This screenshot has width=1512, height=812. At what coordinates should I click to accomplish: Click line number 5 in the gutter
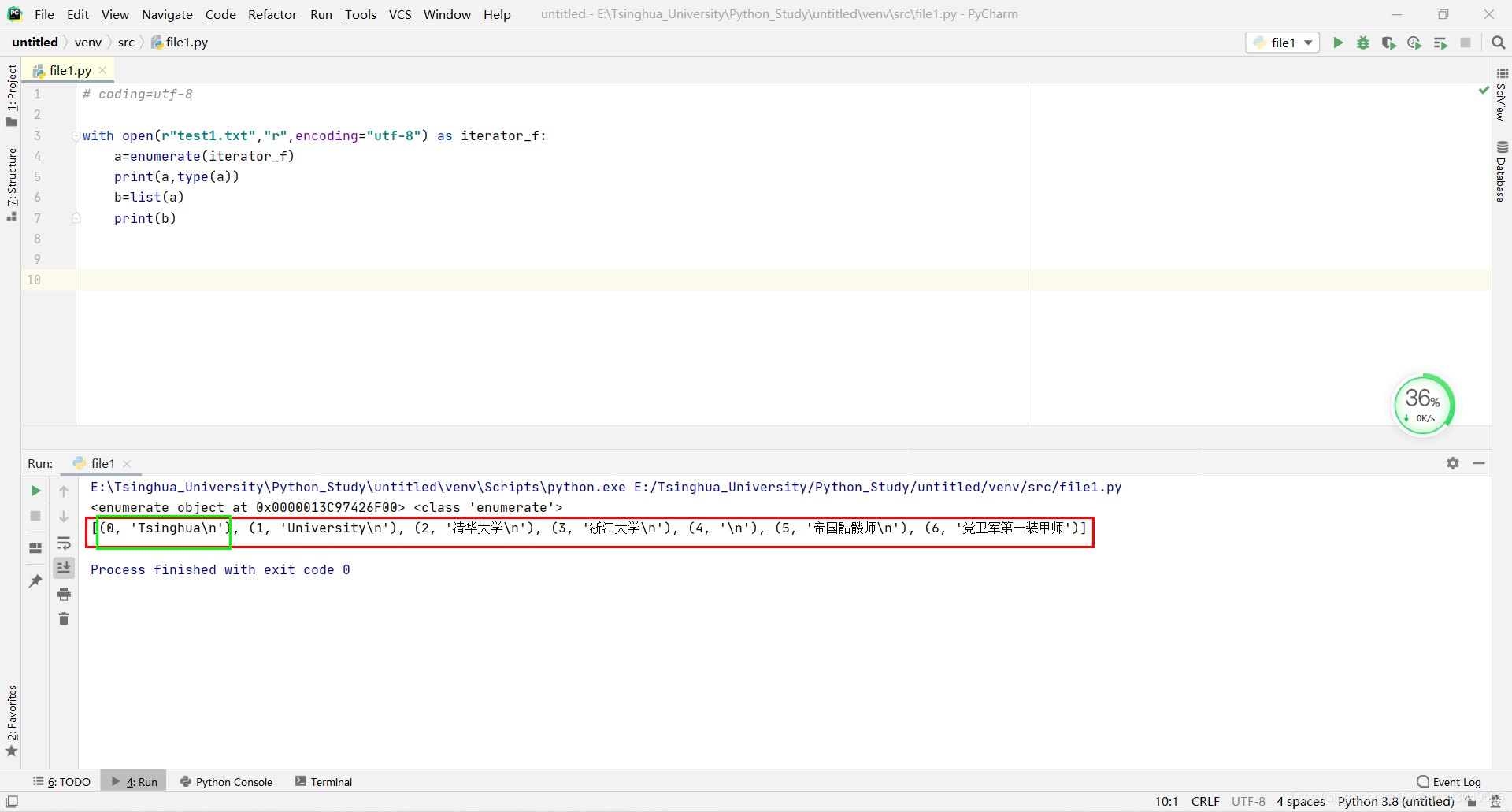[37, 176]
